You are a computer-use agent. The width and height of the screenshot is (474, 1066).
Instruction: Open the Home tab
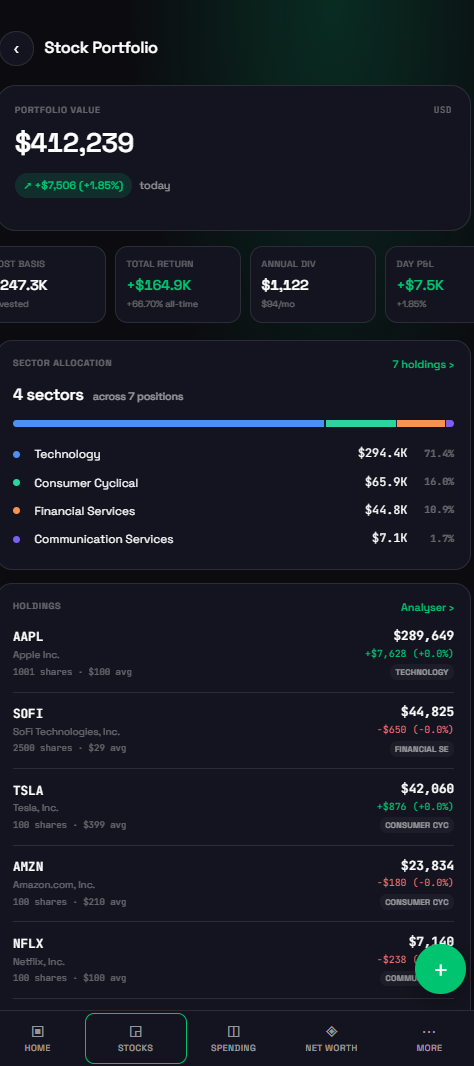click(37, 1038)
